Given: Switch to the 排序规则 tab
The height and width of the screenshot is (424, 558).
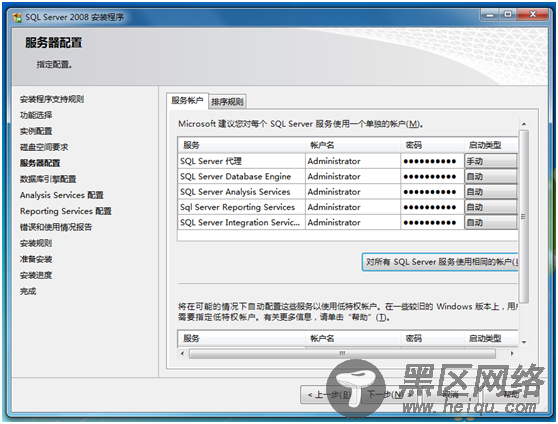Looking at the screenshot, I should pos(227,102).
